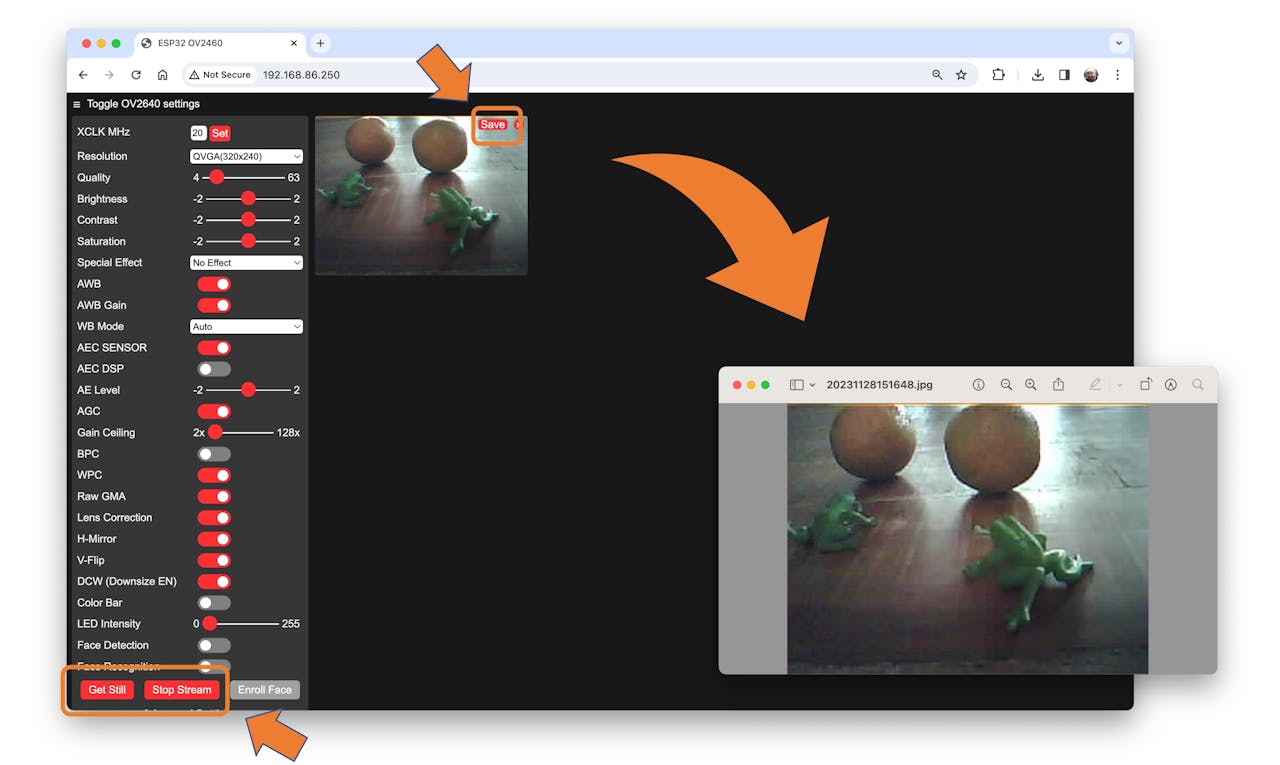1280x765 pixels.
Task: Open the browser extensions puzzle icon
Action: coord(998,75)
